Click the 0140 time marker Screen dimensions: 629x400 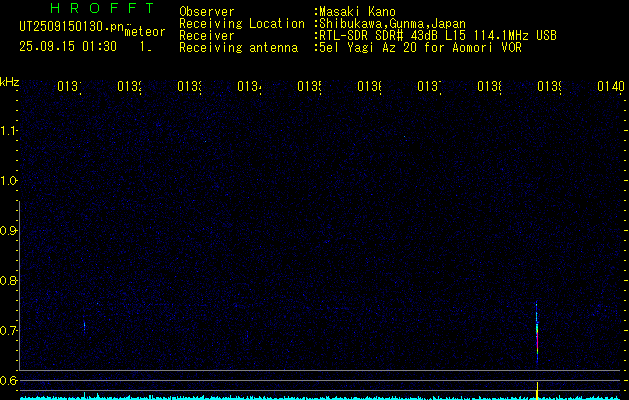(611, 86)
